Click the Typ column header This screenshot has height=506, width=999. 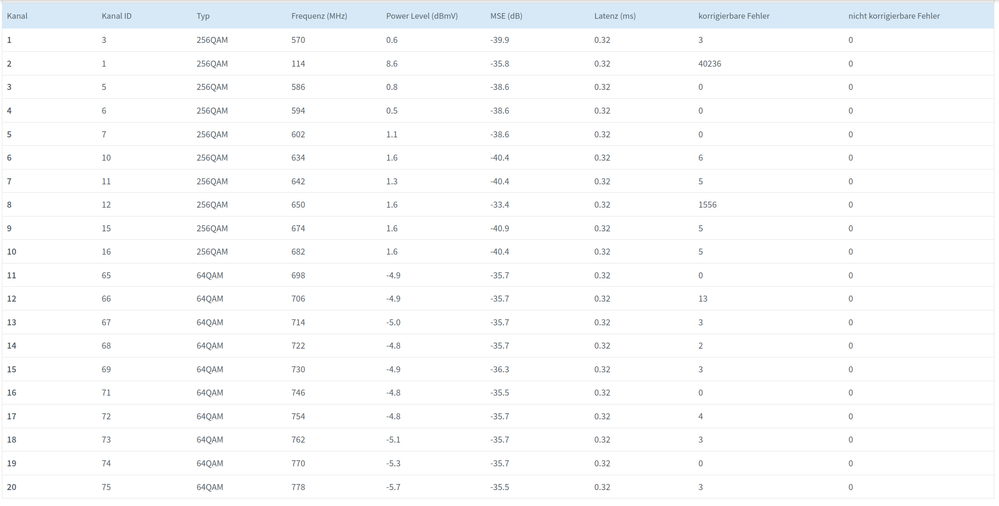click(203, 16)
